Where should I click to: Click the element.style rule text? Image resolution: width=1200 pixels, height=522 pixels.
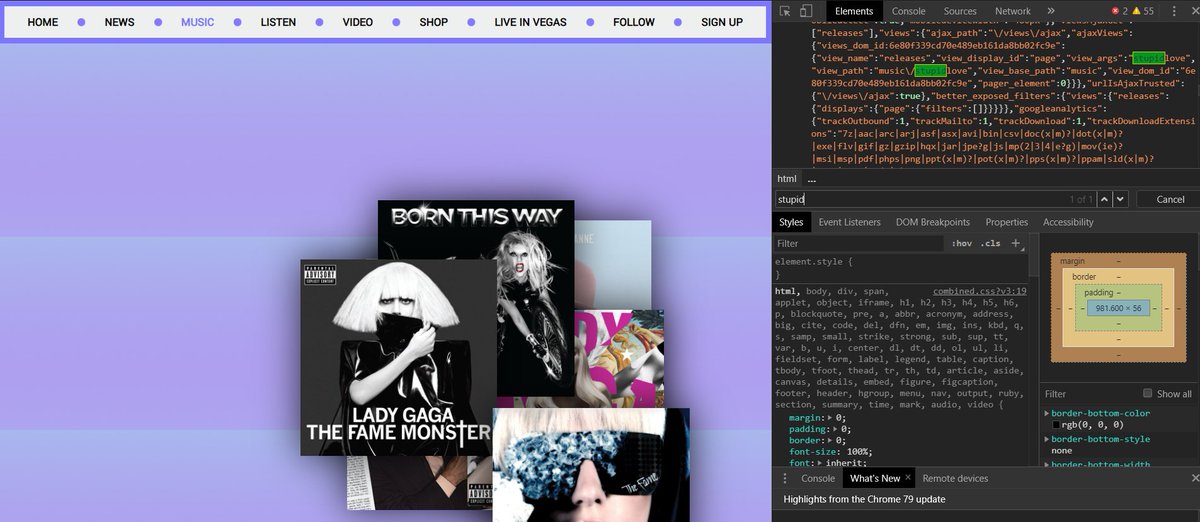[x=814, y=261]
